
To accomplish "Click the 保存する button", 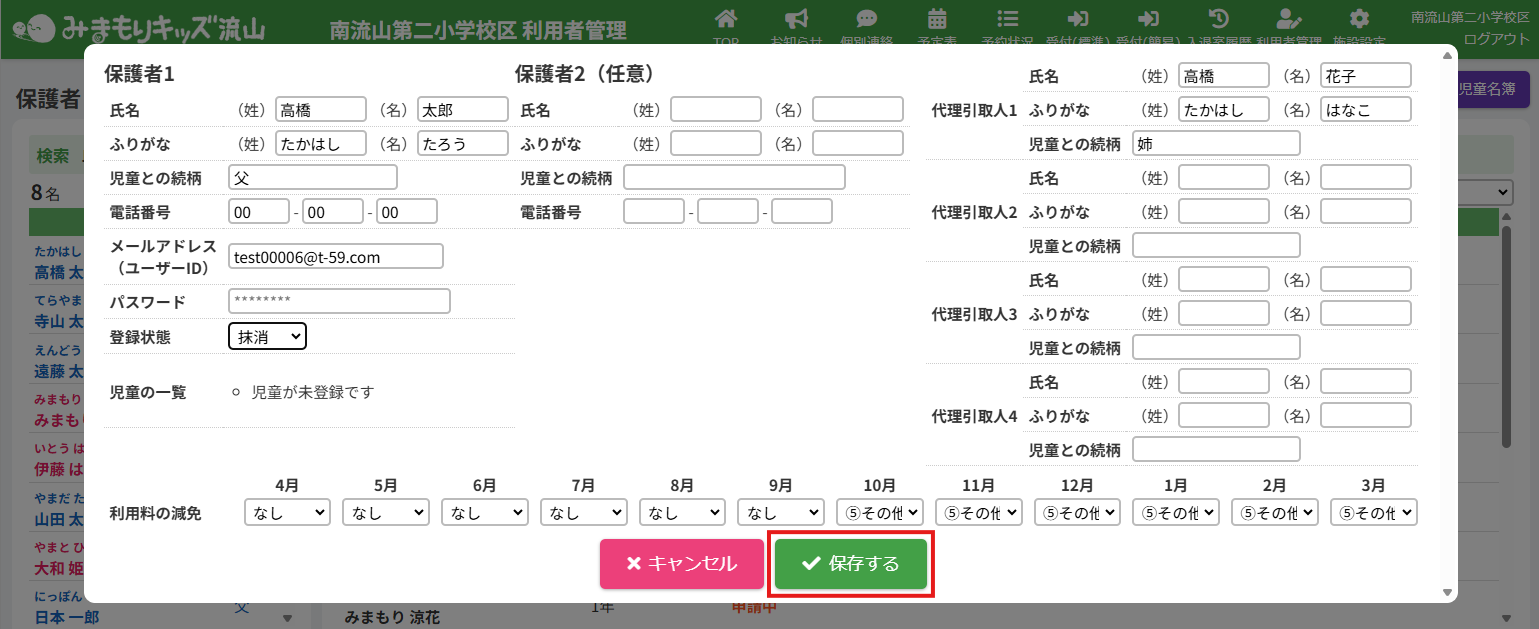I will (x=851, y=564).
